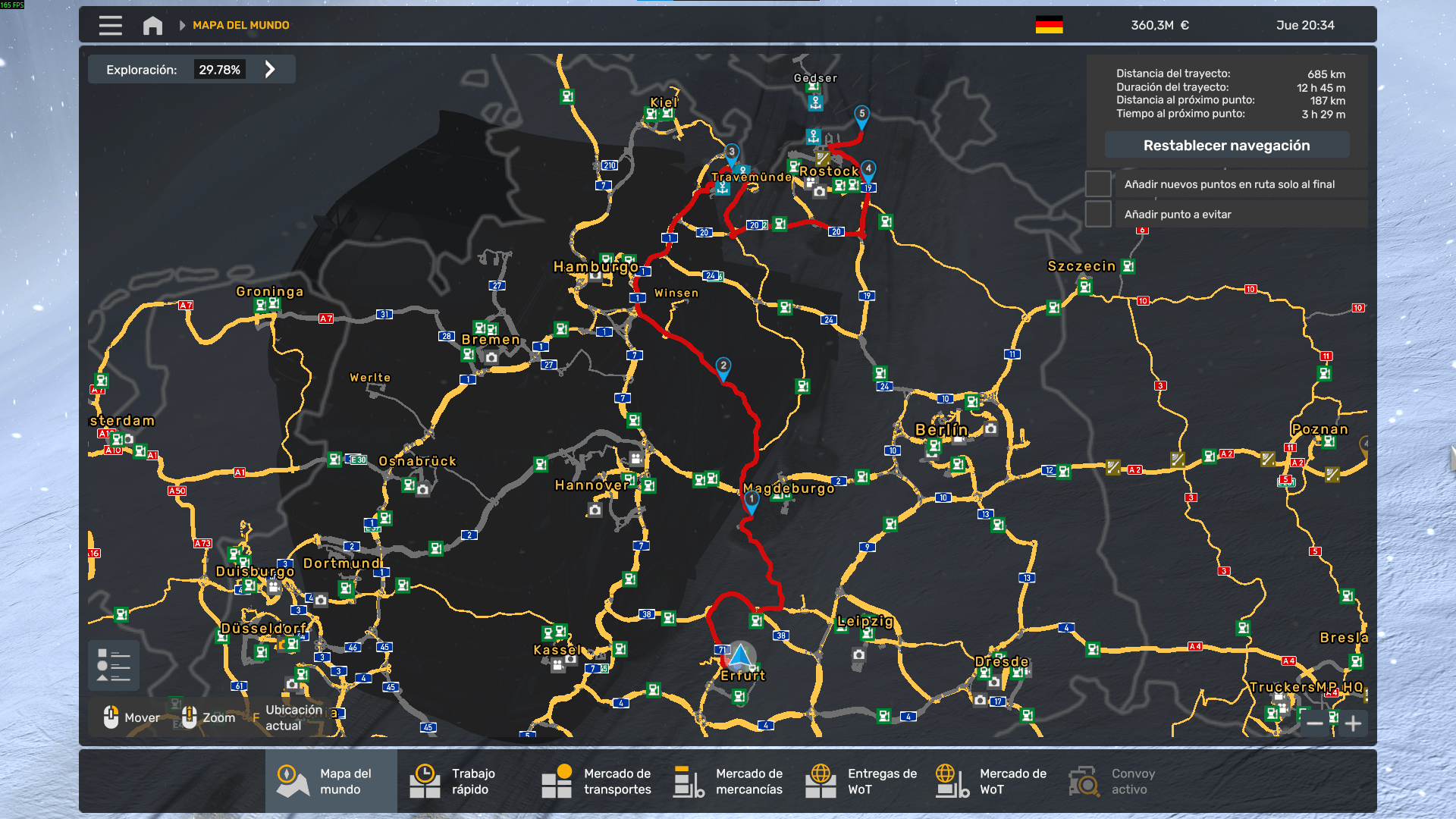Click waypoint marker 2 on the route

723,367
